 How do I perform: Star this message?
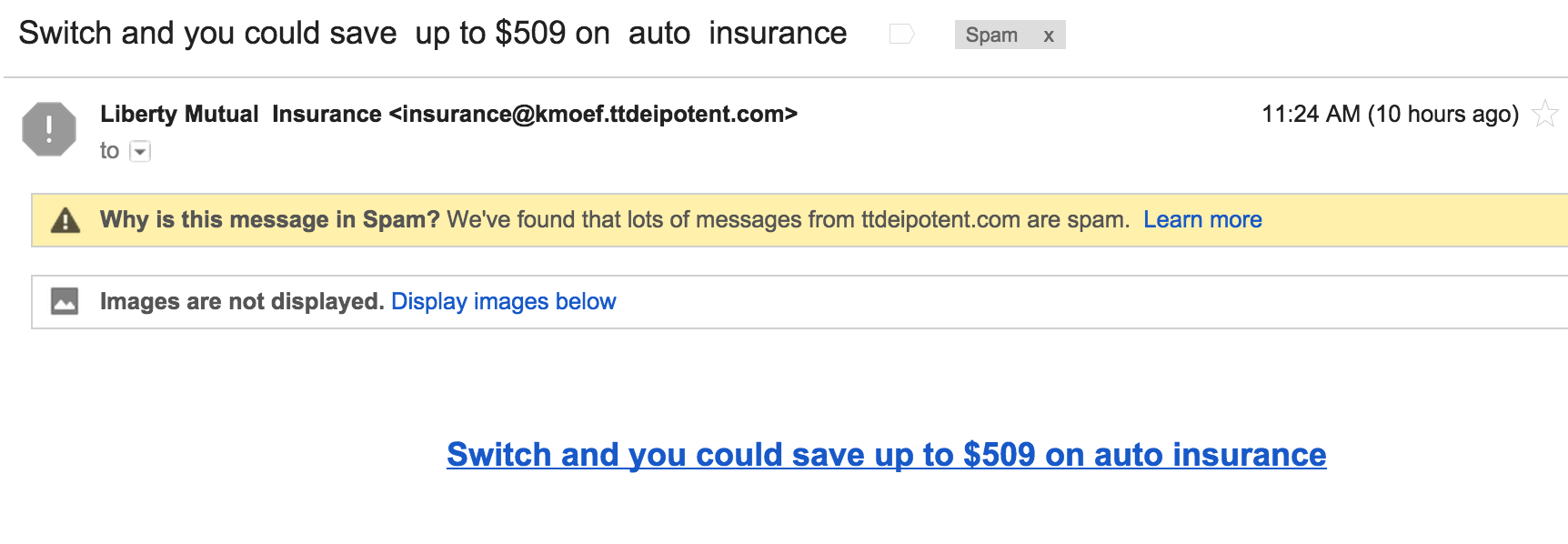[1545, 114]
